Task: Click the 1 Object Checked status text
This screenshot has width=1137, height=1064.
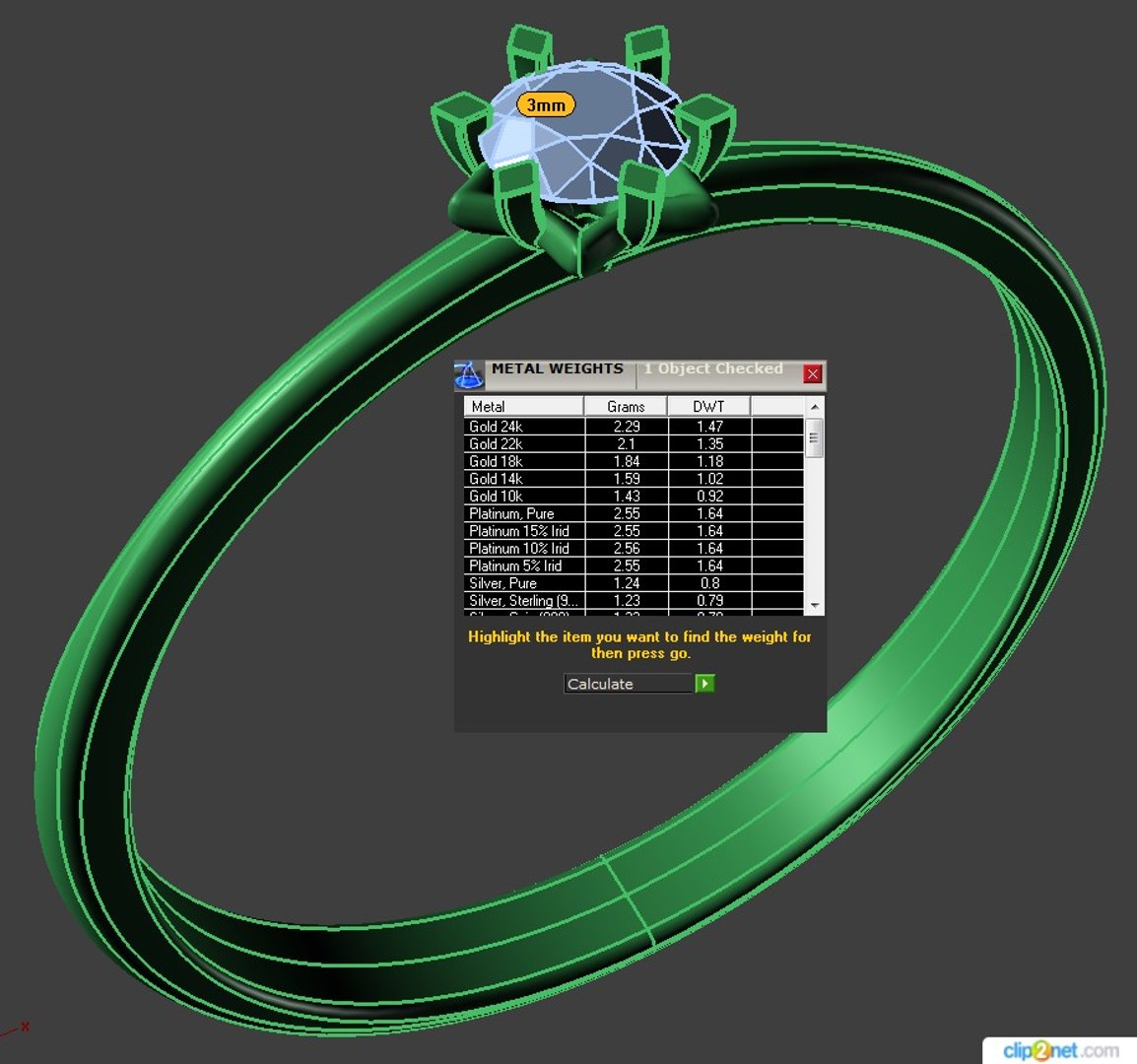Action: (713, 368)
